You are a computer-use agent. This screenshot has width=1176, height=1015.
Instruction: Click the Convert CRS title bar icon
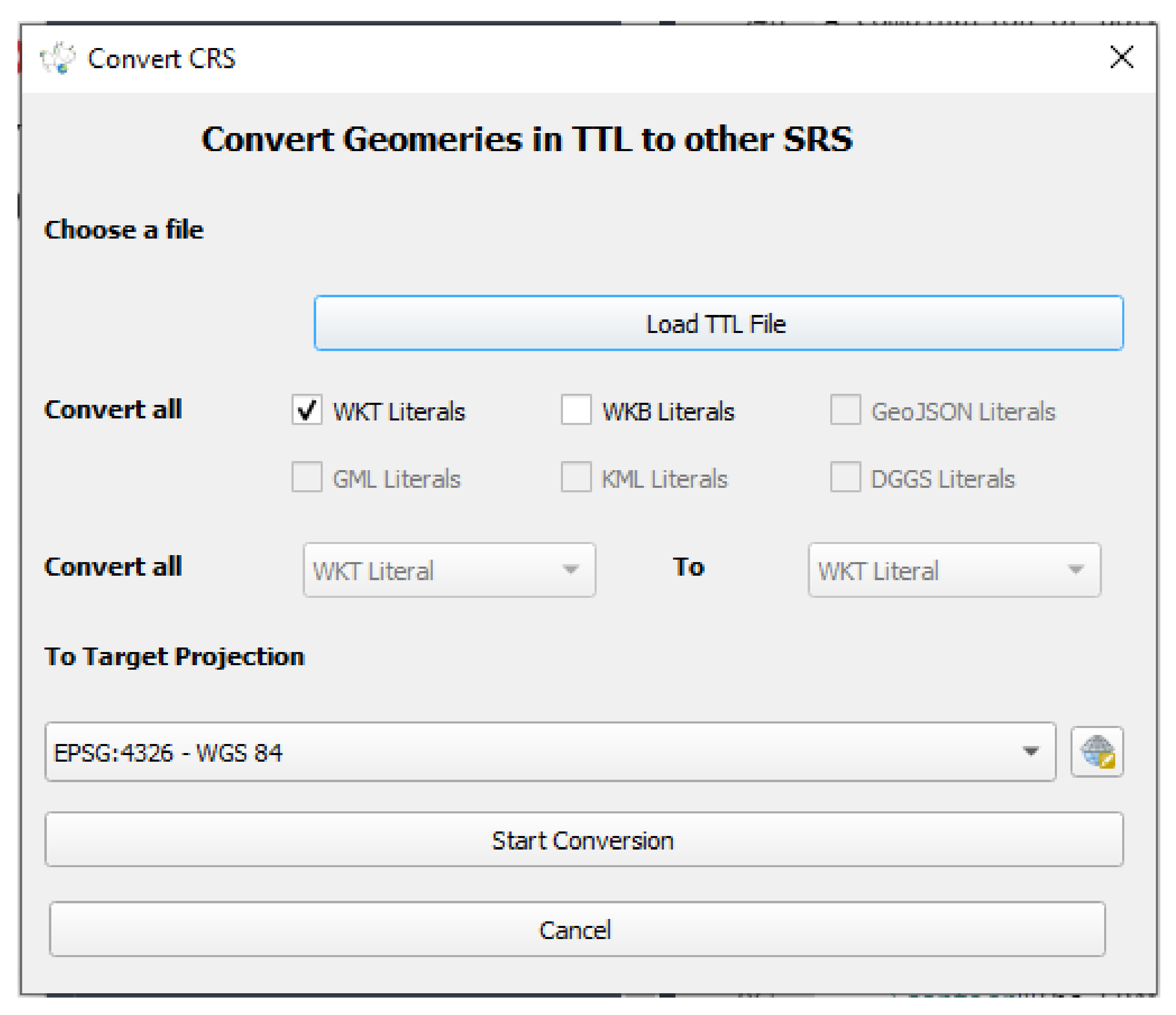(x=57, y=58)
